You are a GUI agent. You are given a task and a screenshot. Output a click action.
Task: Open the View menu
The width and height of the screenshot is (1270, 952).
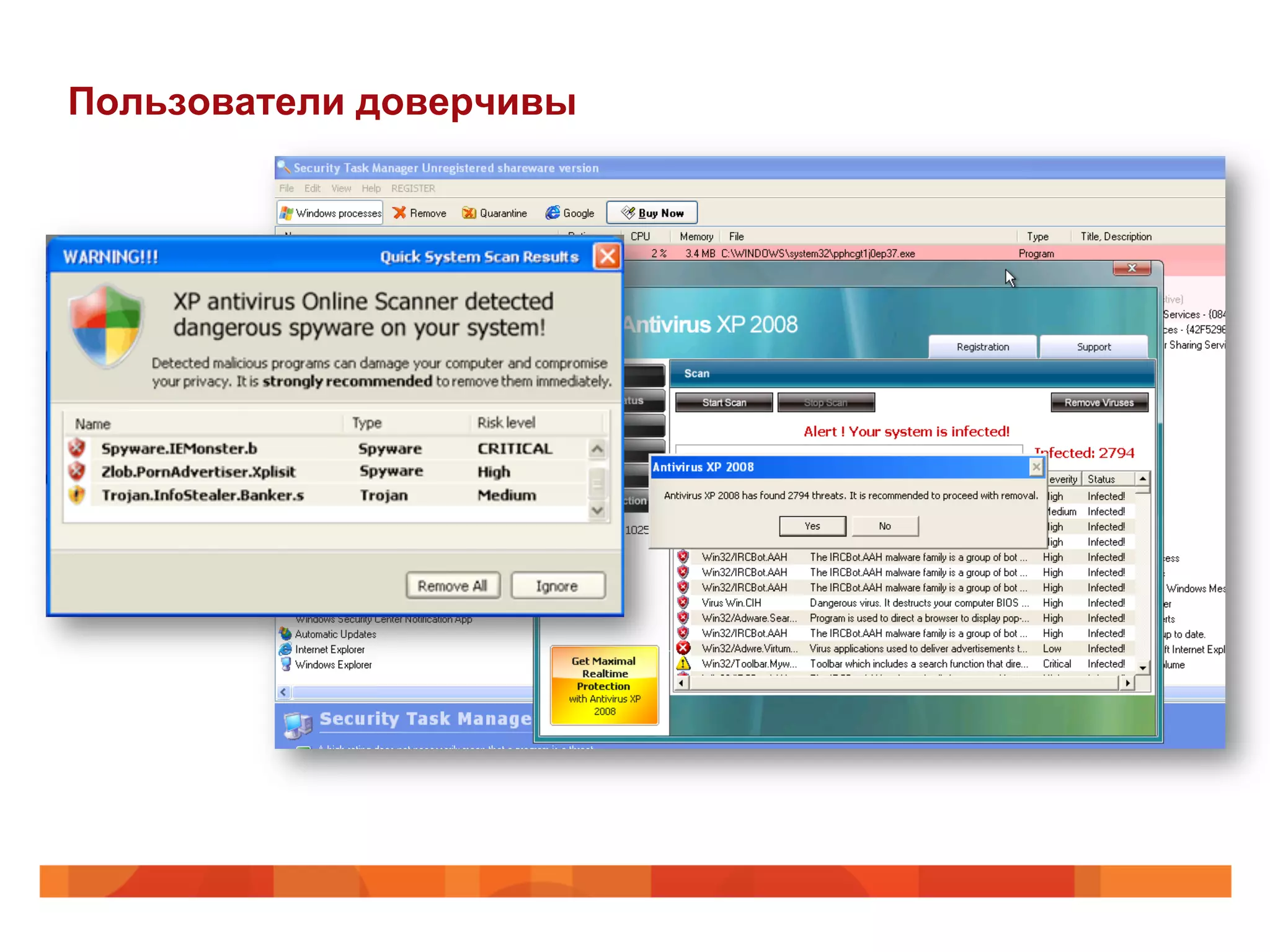tap(341, 188)
